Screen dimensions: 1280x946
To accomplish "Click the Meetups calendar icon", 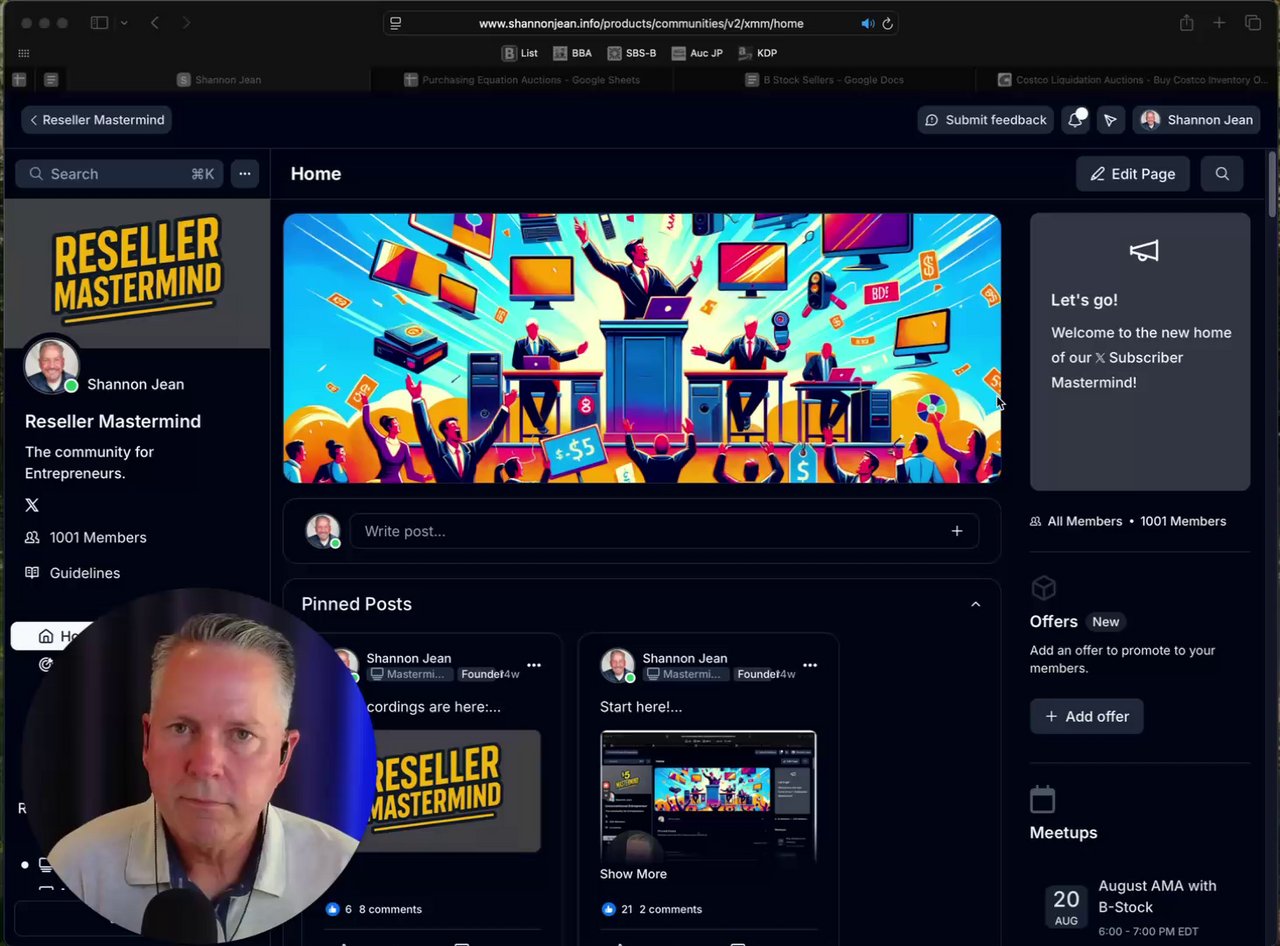I will [x=1042, y=799].
